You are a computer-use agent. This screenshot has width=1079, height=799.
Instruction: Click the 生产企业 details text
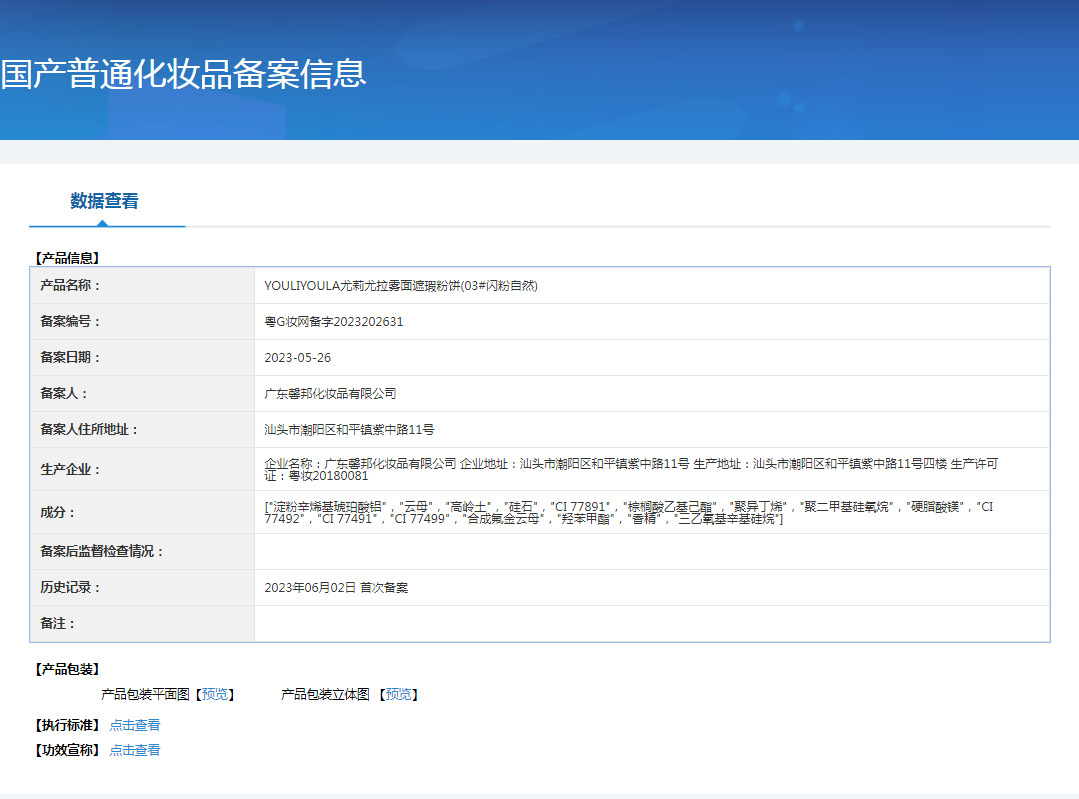(631, 469)
